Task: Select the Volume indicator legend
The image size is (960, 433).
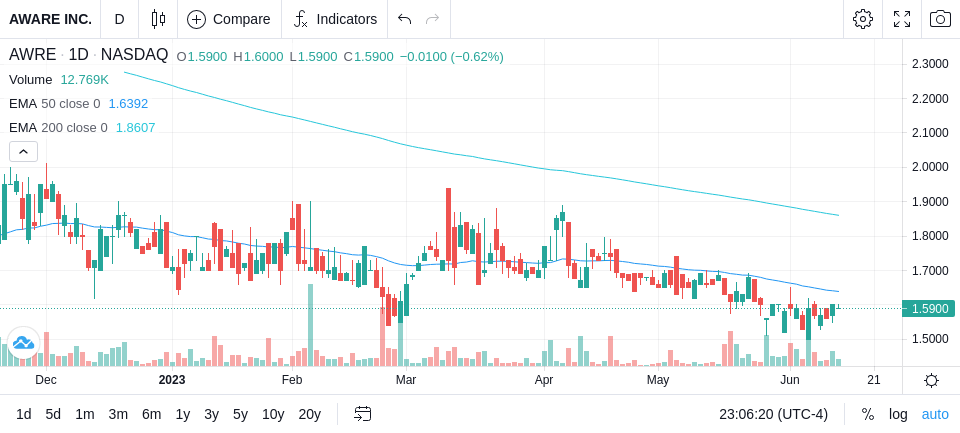Action: pyautogui.click(x=31, y=80)
